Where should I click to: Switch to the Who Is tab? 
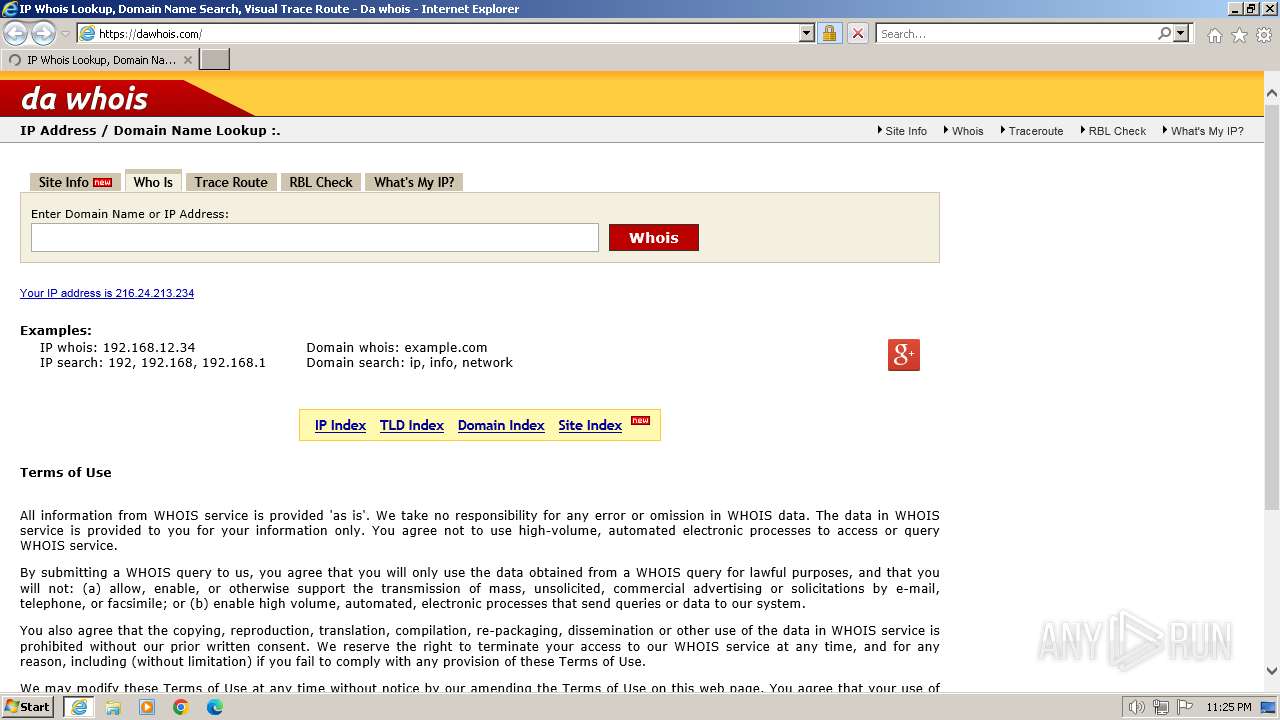pos(153,181)
